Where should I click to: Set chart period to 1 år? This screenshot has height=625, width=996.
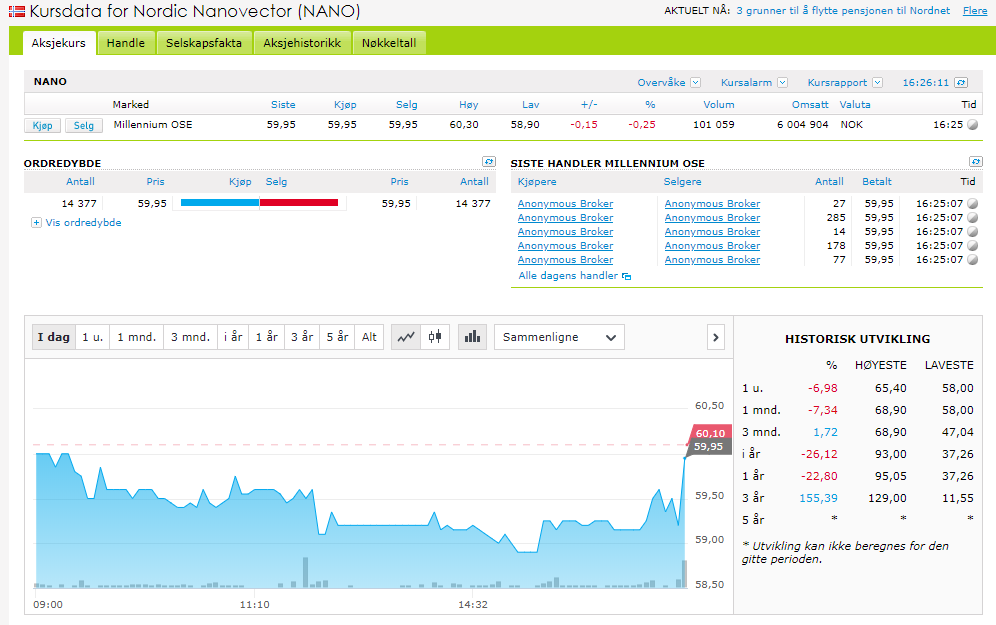267,337
